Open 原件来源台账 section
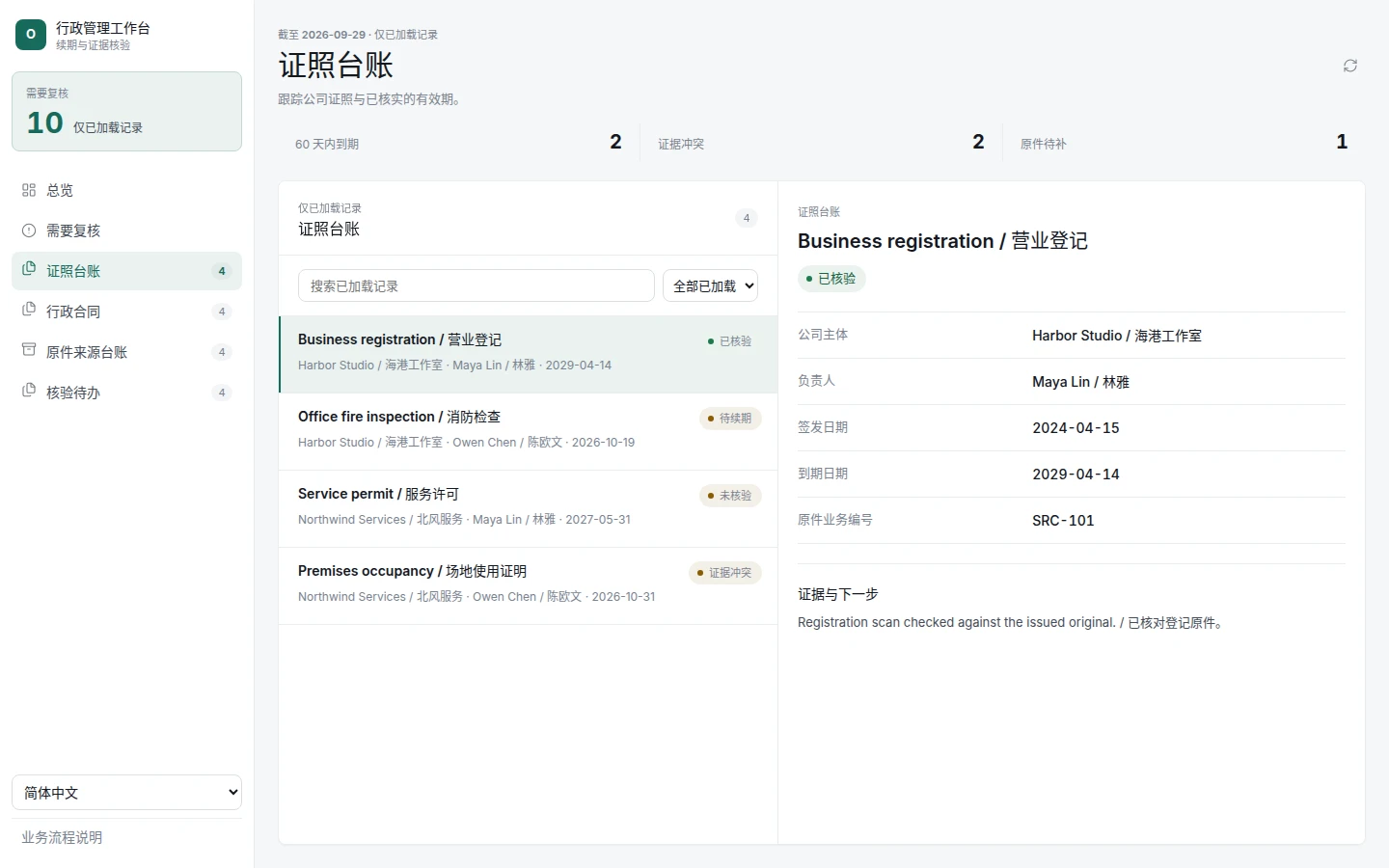Screen dimensions: 1389x868 coord(126,352)
